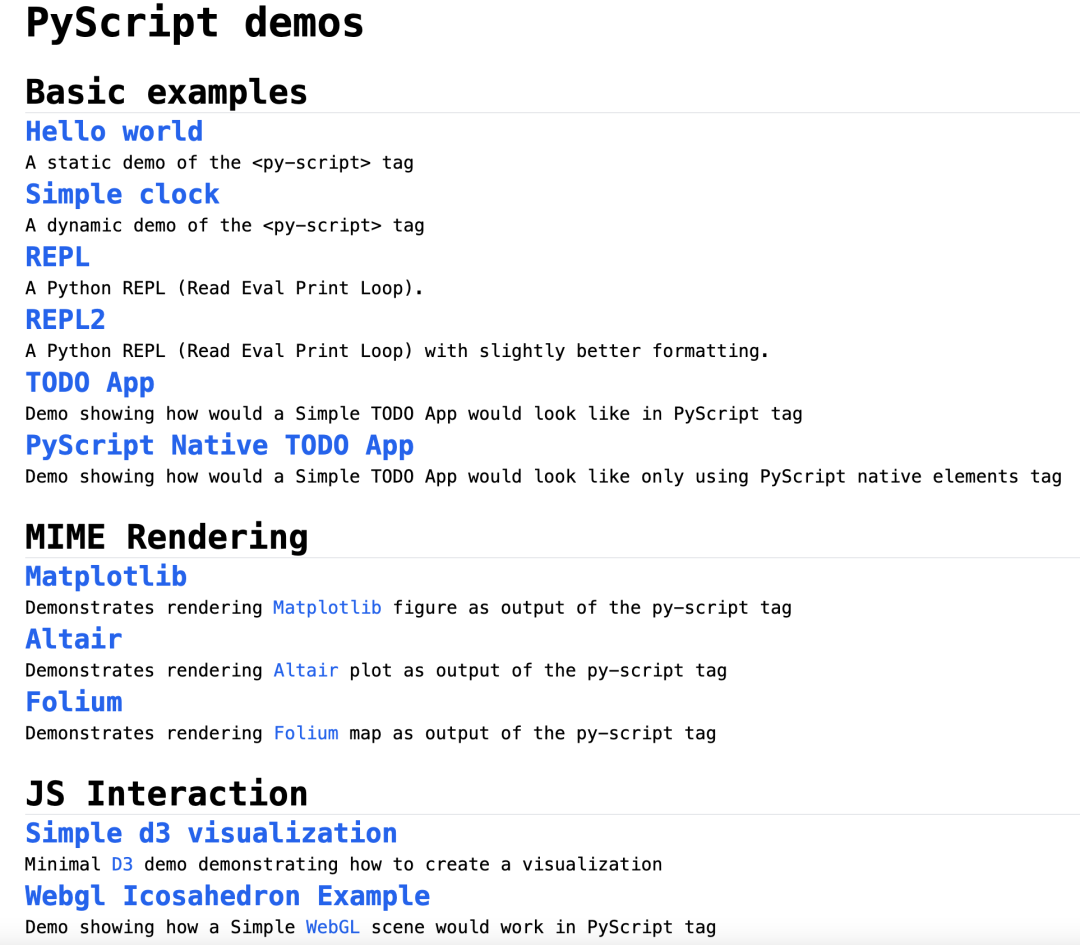Viewport: 1080px width, 945px height.
Task: Follow the inline Altair link in description
Action: click(306, 670)
